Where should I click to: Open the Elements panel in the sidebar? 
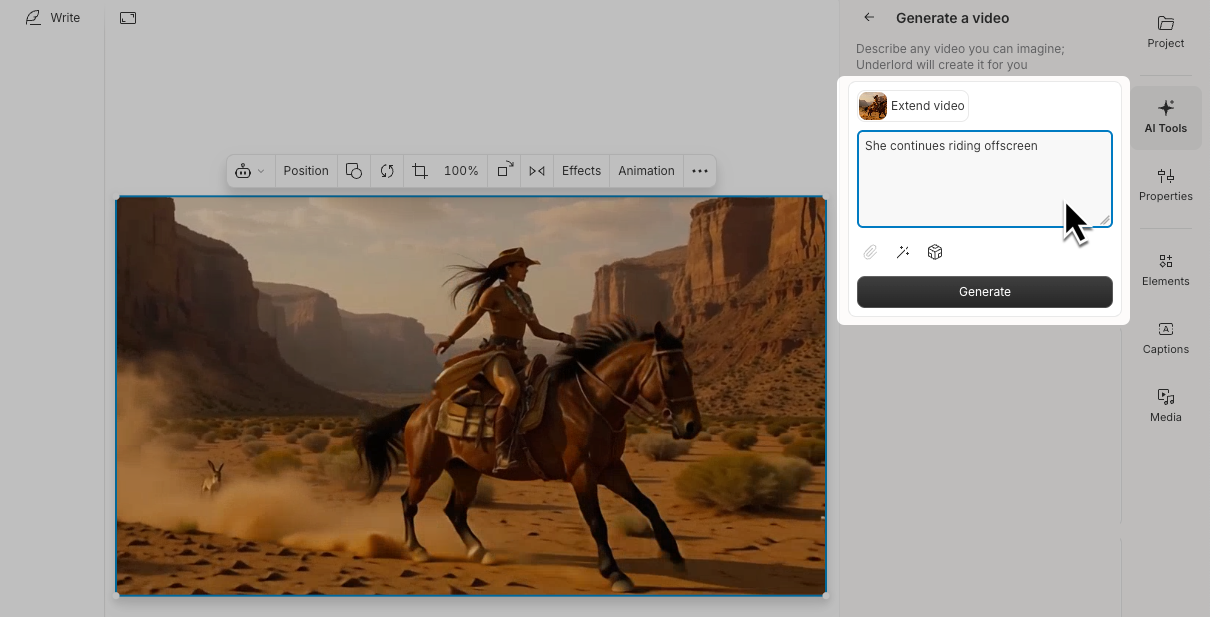[1165, 270]
